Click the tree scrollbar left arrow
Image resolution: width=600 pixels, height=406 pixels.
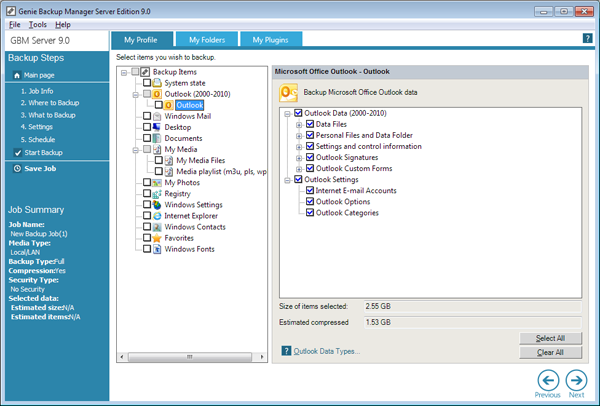coord(122,357)
